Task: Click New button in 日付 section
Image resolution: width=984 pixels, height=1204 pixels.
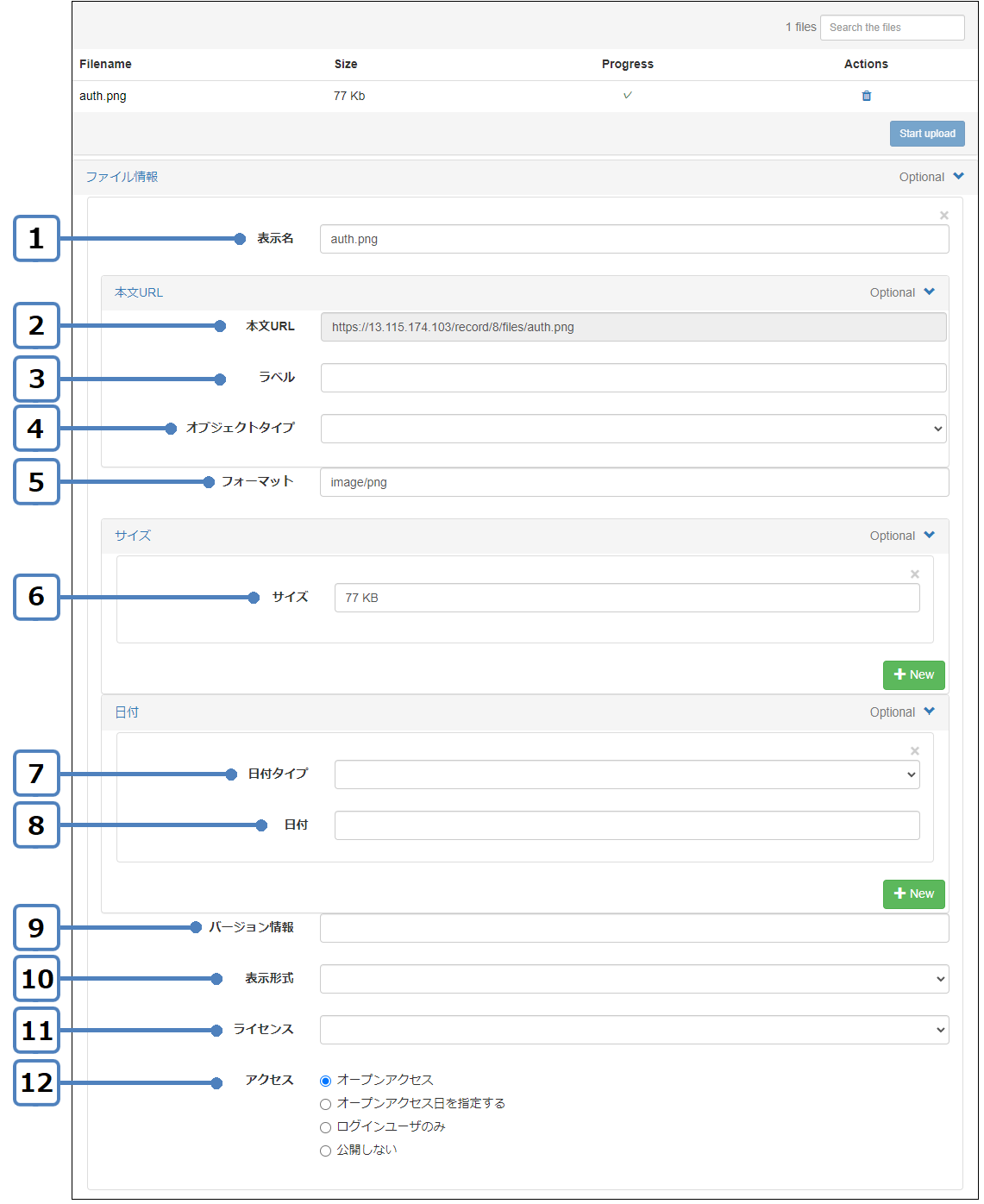Action: pos(913,894)
